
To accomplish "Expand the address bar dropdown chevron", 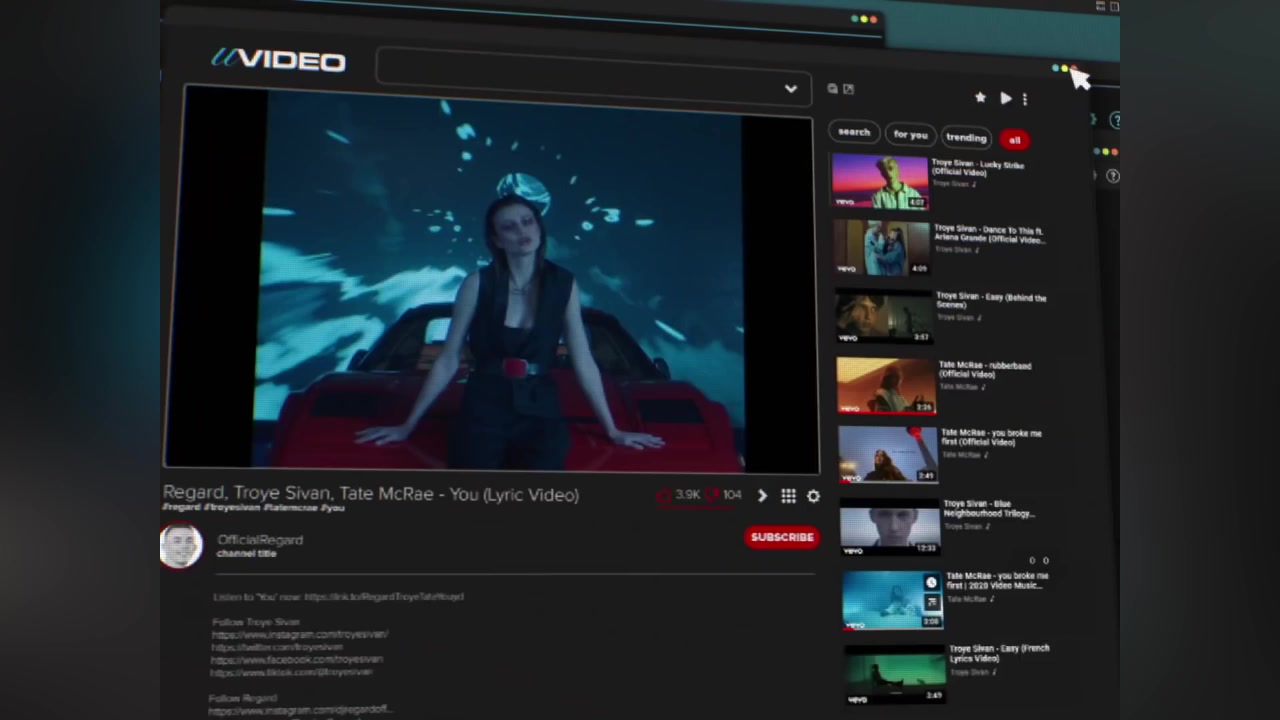I will click(790, 89).
